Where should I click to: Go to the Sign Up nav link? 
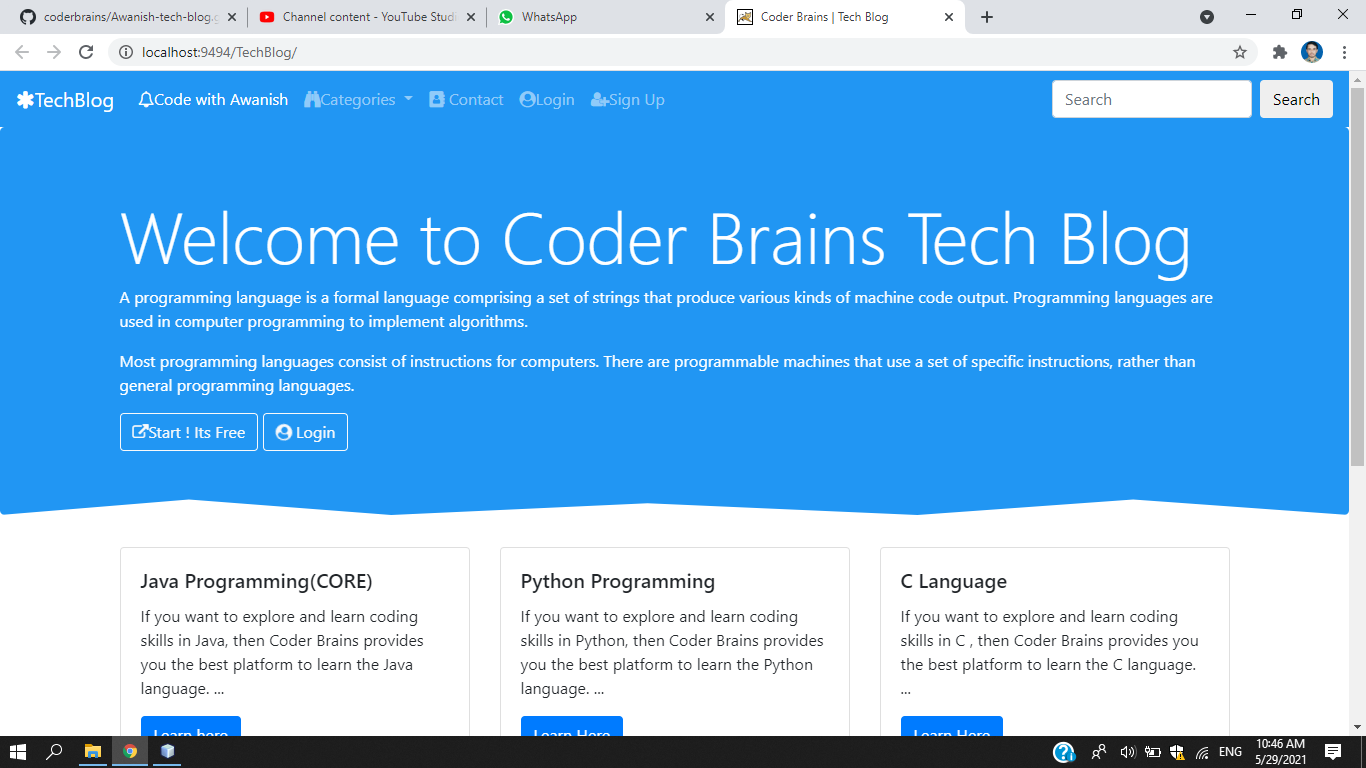[628, 99]
